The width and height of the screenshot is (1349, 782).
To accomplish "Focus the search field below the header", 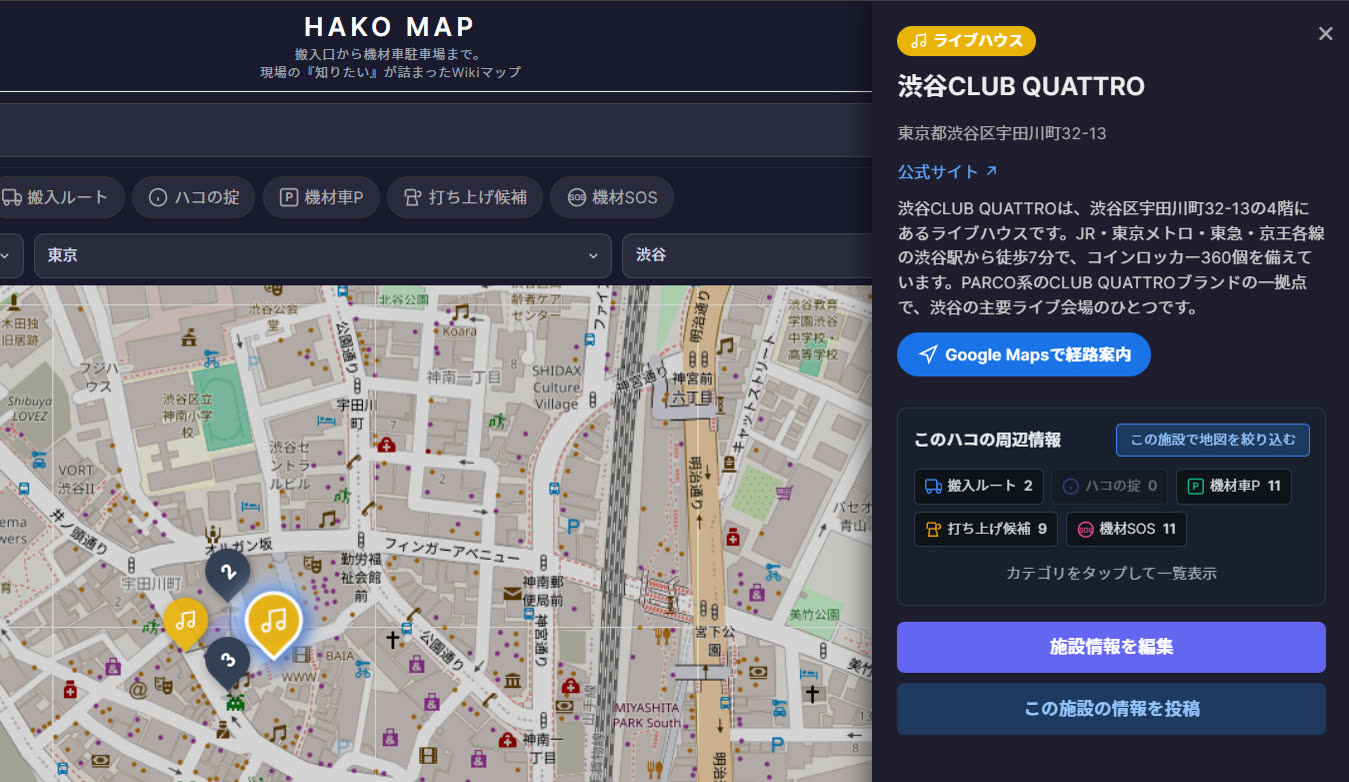I will 436,130.
